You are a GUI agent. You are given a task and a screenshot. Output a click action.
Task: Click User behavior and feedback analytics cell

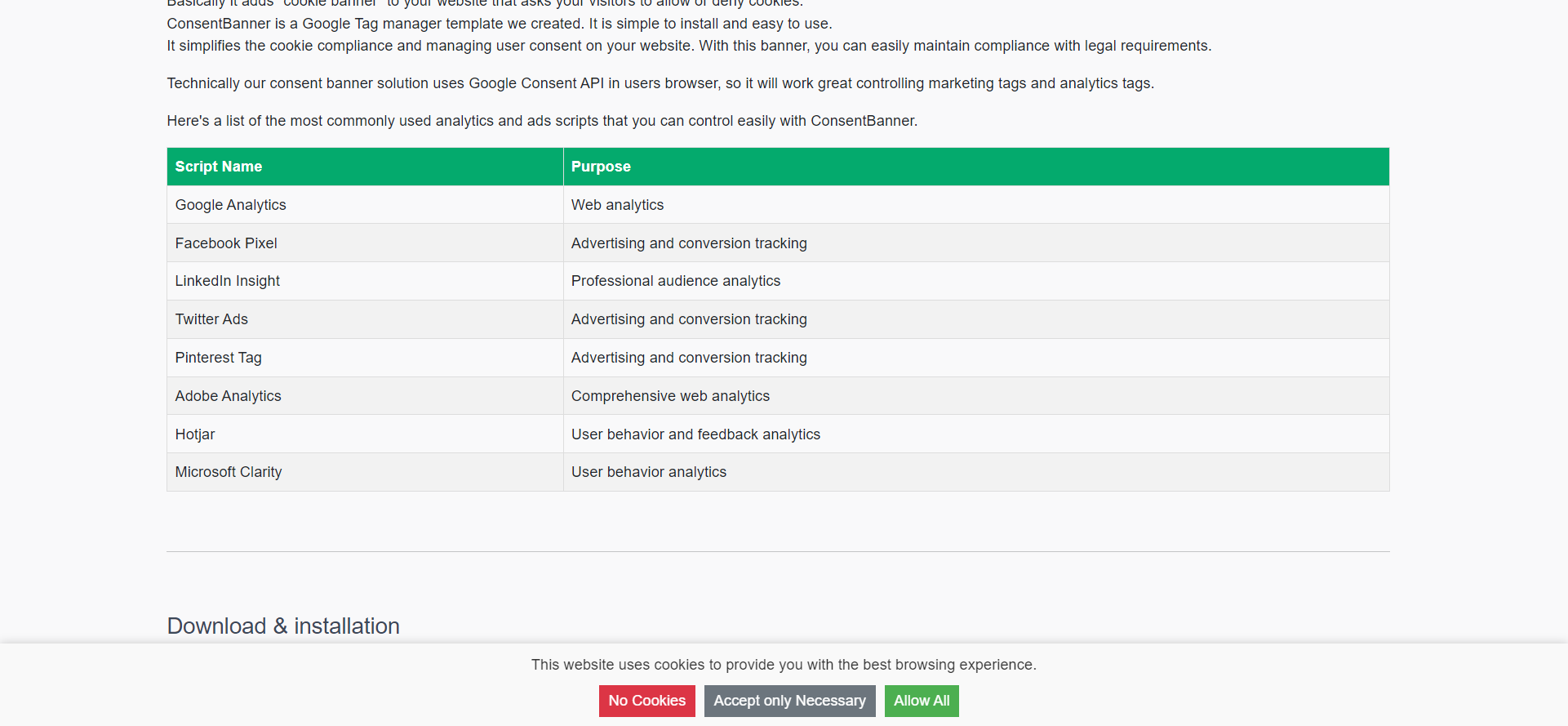click(x=976, y=434)
